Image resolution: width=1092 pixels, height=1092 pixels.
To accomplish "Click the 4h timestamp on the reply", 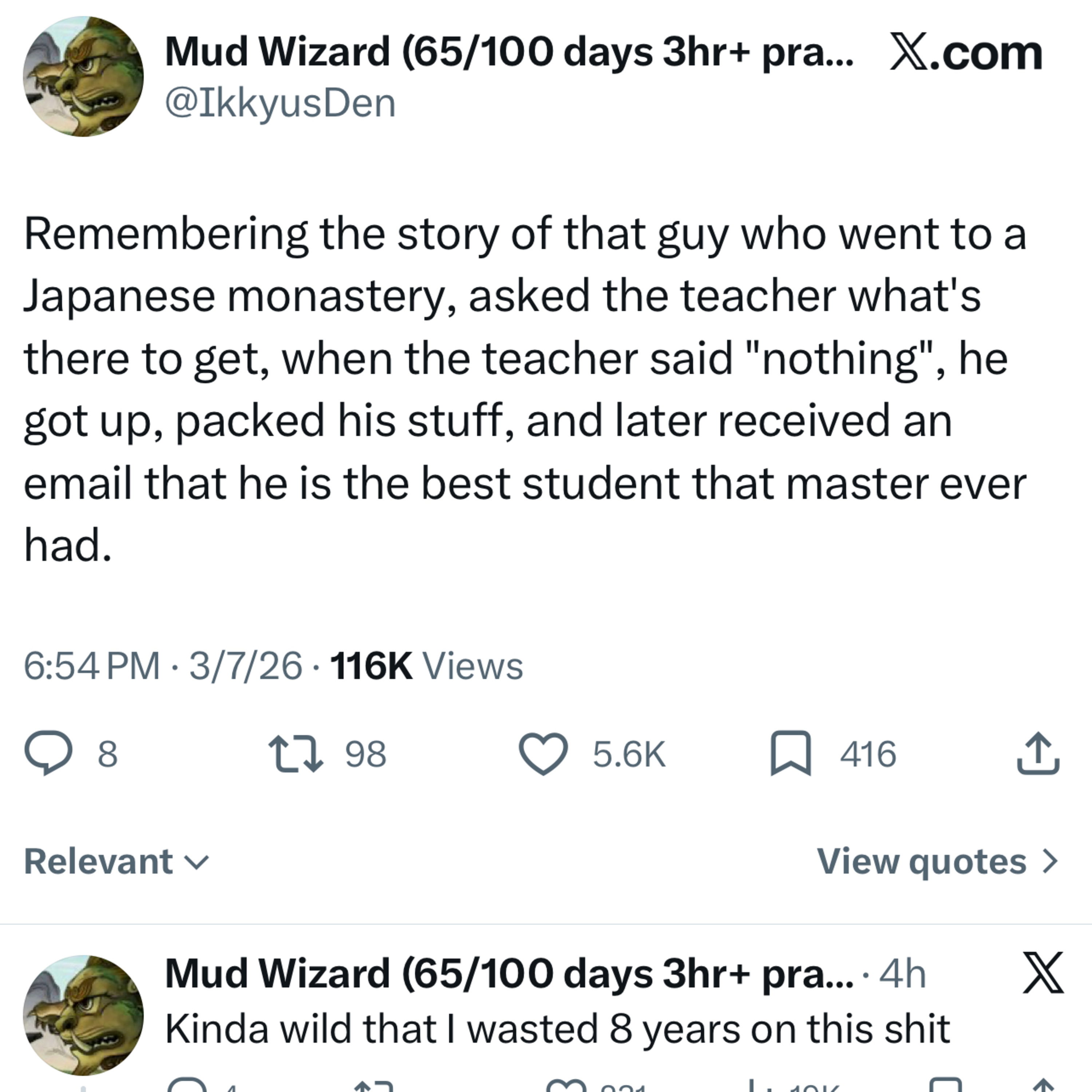I will point(902,974).
